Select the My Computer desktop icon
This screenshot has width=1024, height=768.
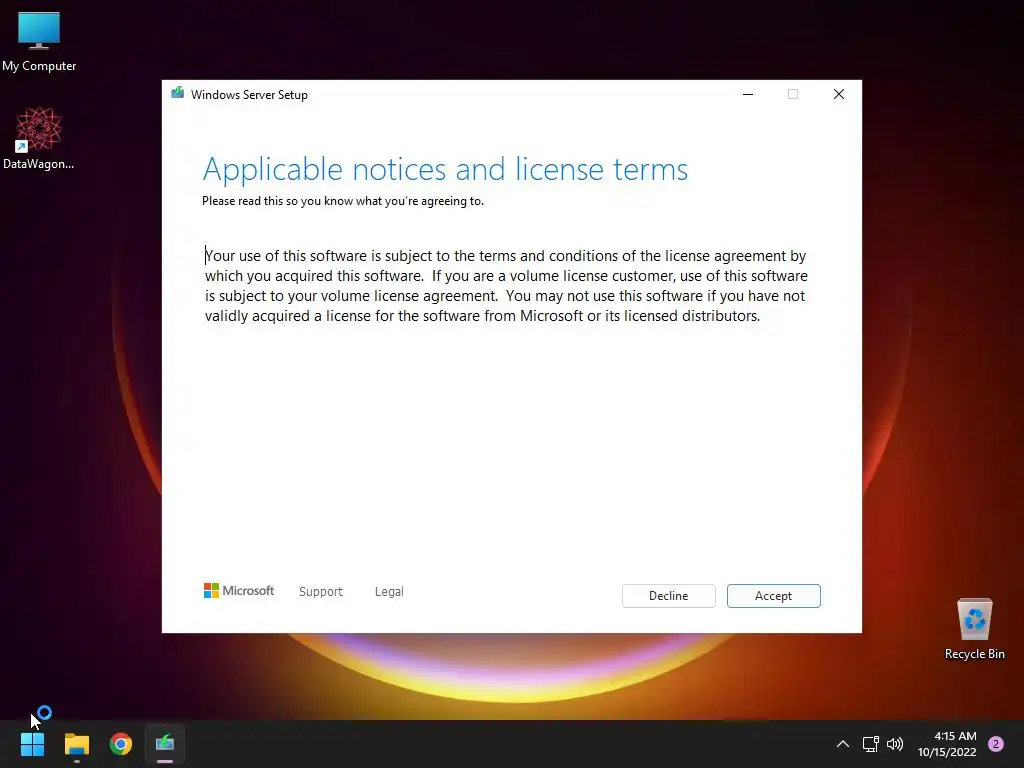tap(39, 42)
